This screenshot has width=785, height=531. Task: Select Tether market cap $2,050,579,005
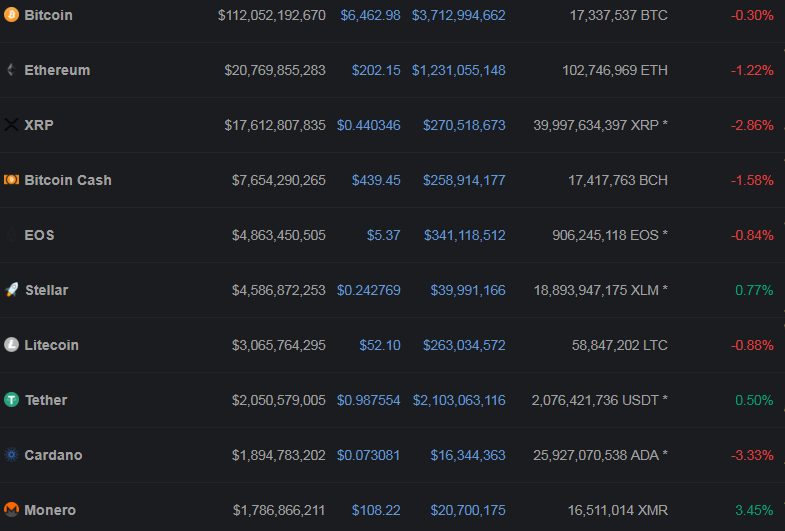tap(279, 401)
